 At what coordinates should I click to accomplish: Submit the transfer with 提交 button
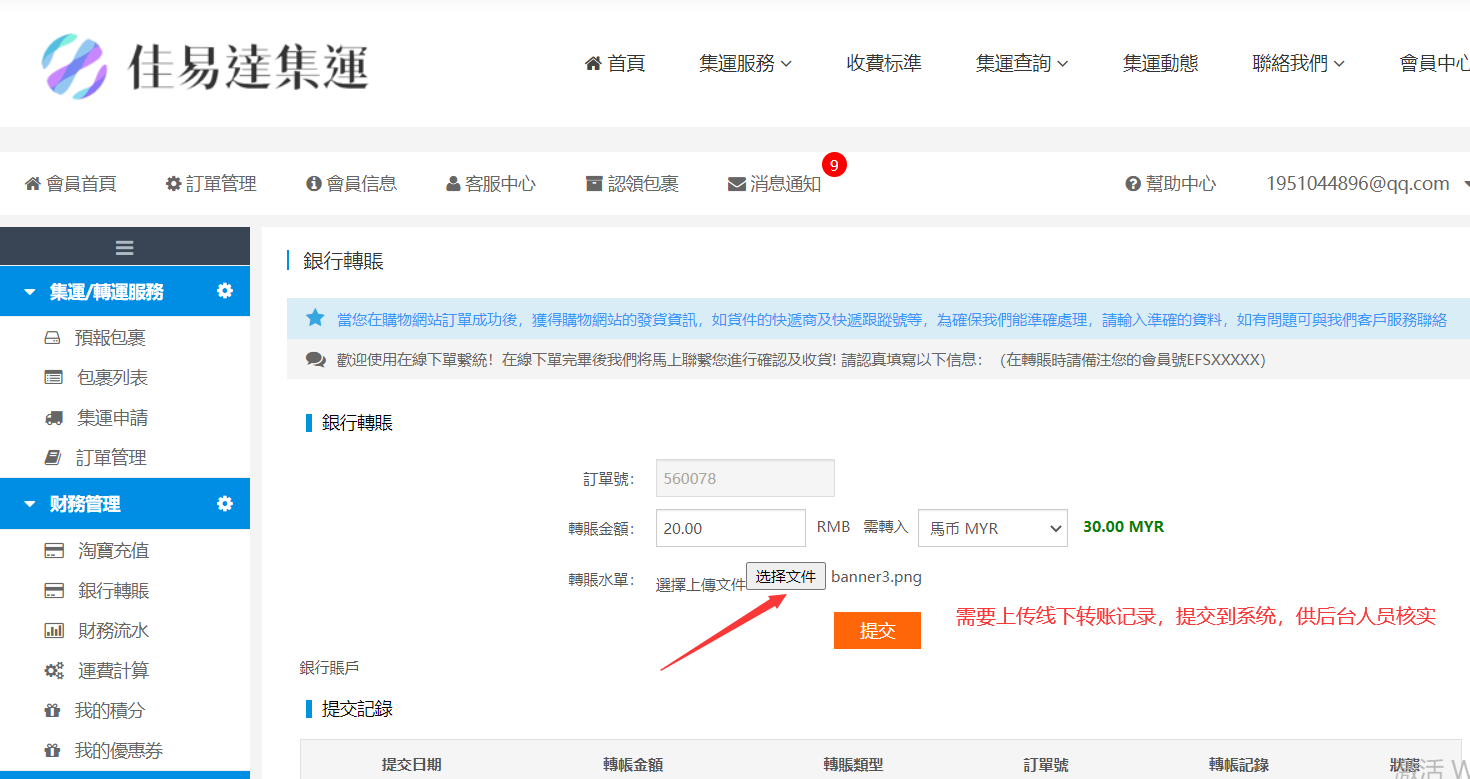[877, 630]
